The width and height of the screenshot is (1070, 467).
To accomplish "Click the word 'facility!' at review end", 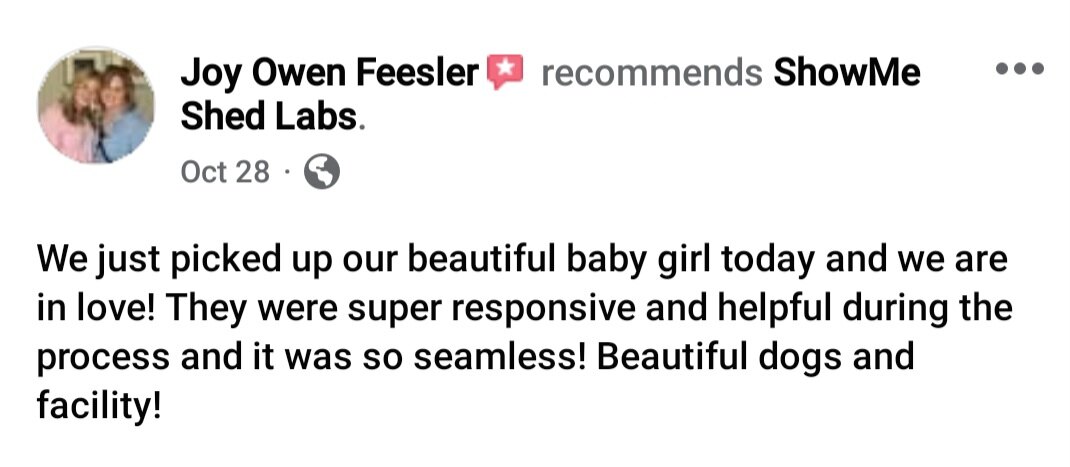I will pos(100,406).
